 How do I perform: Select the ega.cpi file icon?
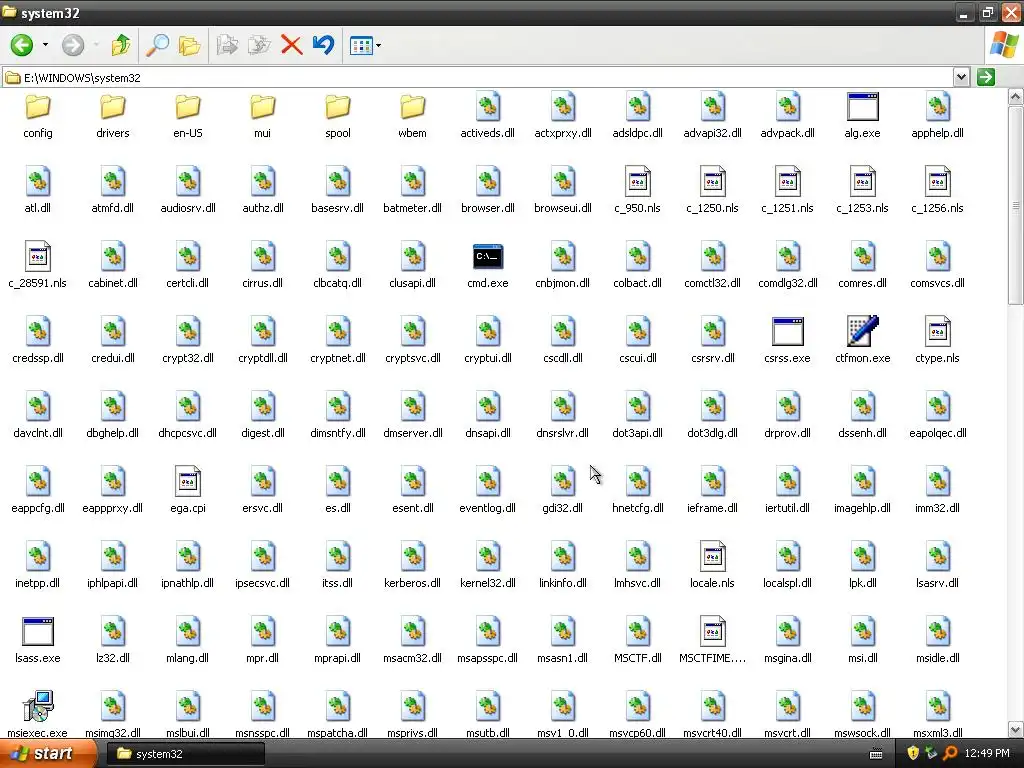pyautogui.click(x=188, y=481)
